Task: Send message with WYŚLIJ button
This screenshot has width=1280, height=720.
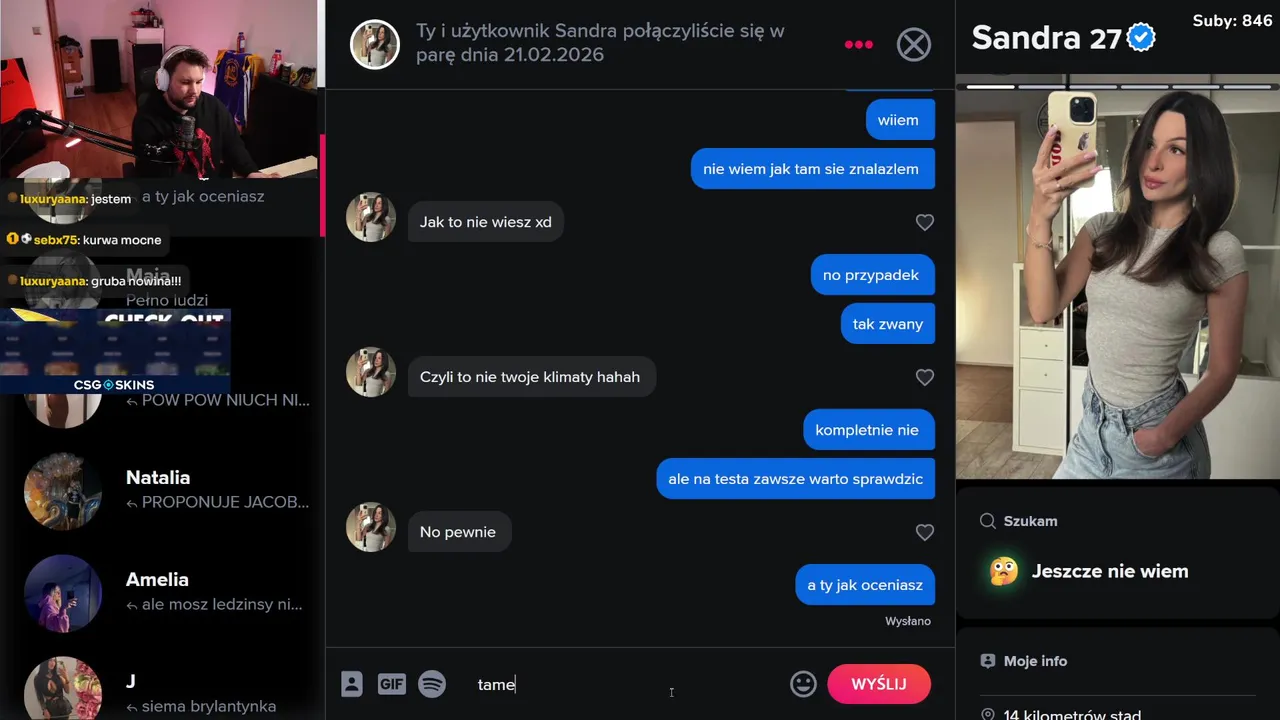Action: pos(879,684)
